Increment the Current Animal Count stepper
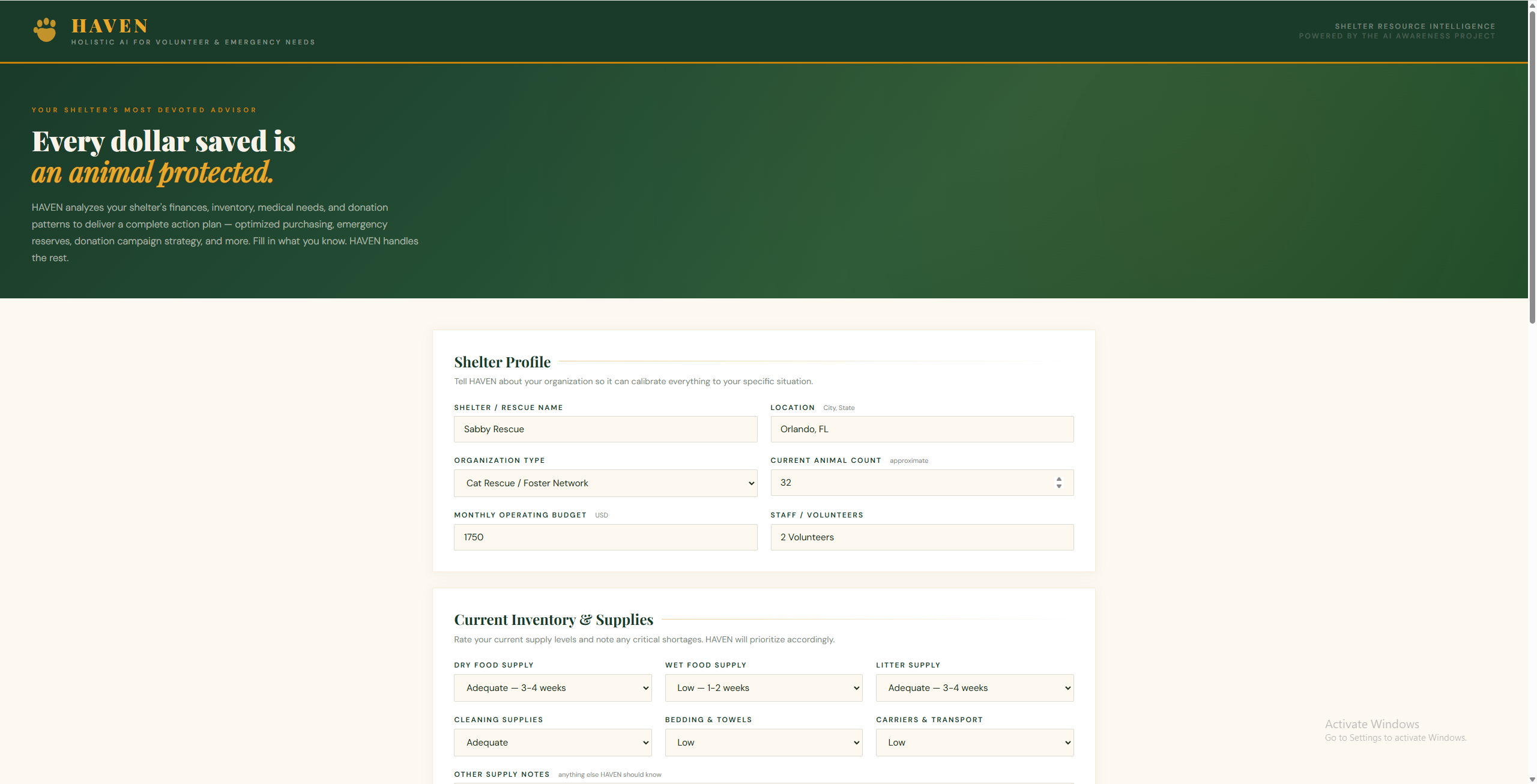 pos(1058,479)
